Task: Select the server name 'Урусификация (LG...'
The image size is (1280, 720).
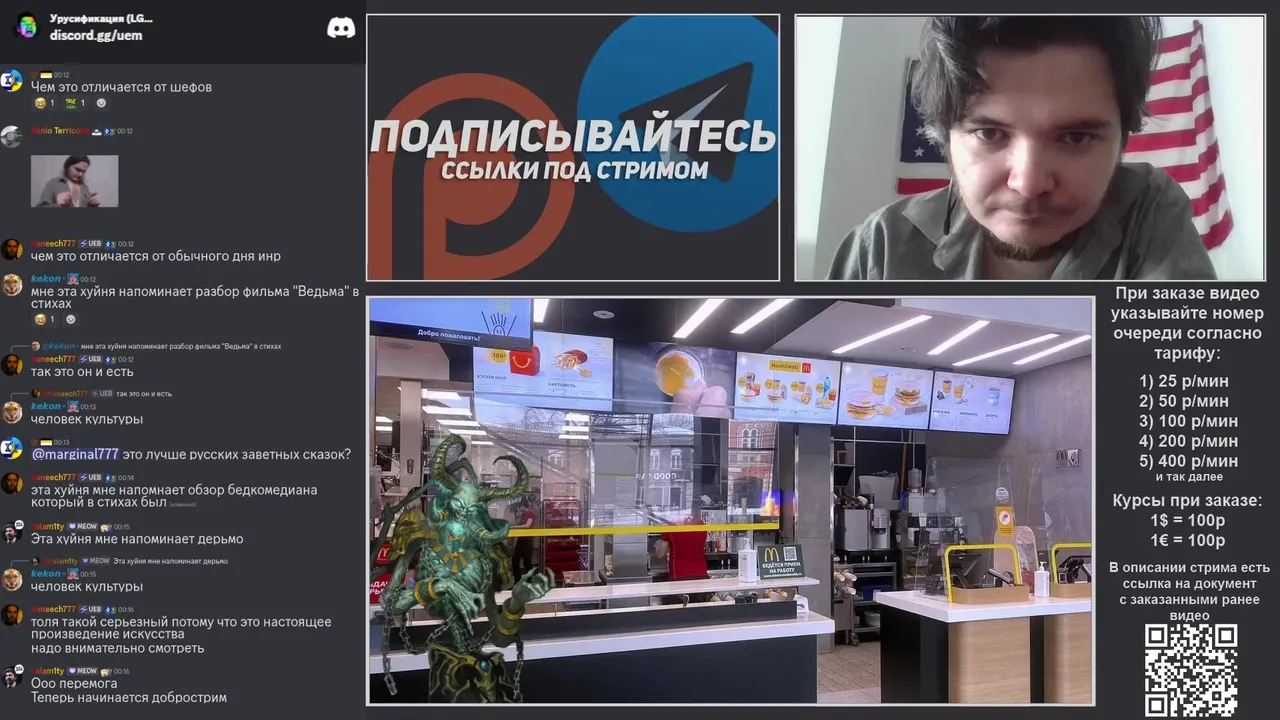Action: [102, 18]
